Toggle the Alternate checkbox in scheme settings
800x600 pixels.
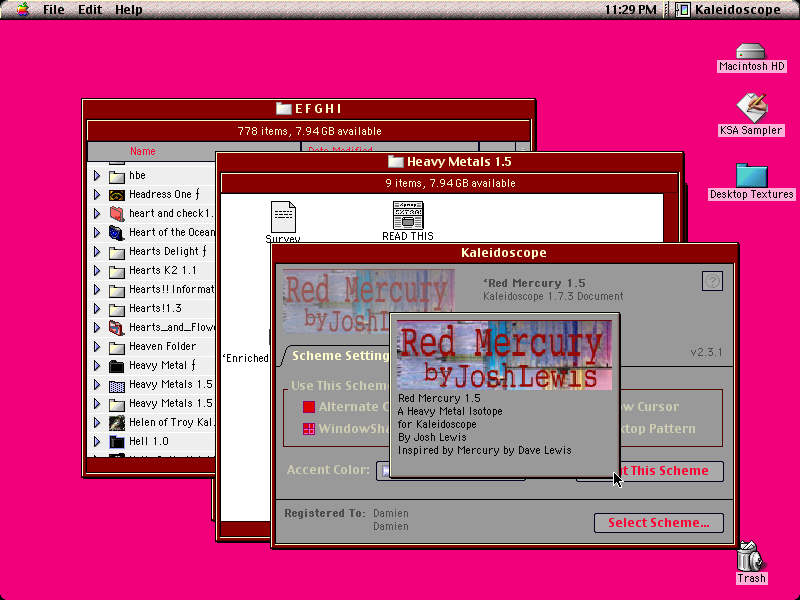pyautogui.click(x=309, y=407)
